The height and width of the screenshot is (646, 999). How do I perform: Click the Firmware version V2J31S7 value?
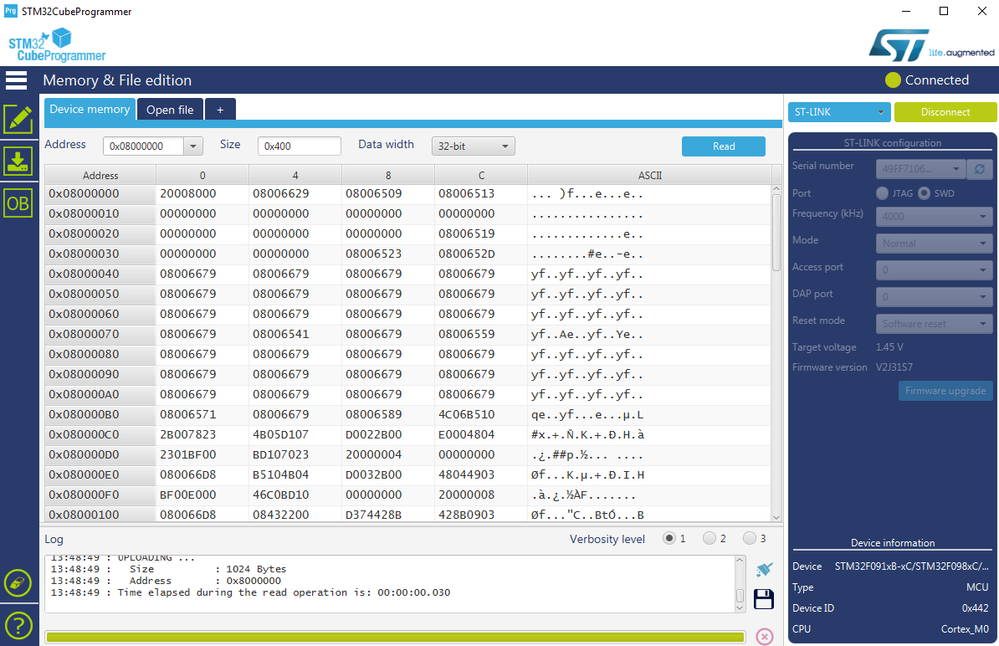coord(894,367)
